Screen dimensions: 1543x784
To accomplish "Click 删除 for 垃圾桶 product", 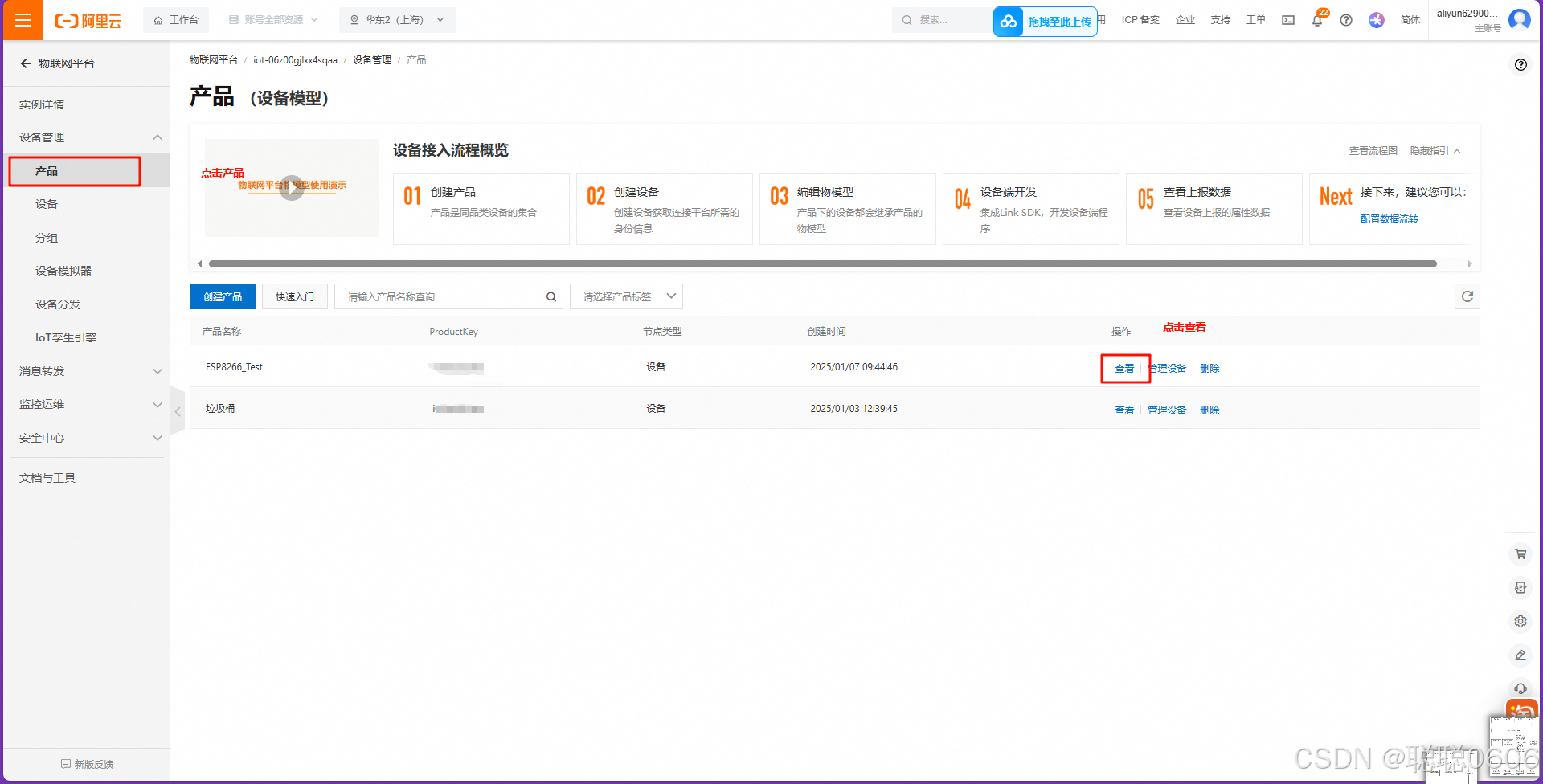I will (1209, 410).
